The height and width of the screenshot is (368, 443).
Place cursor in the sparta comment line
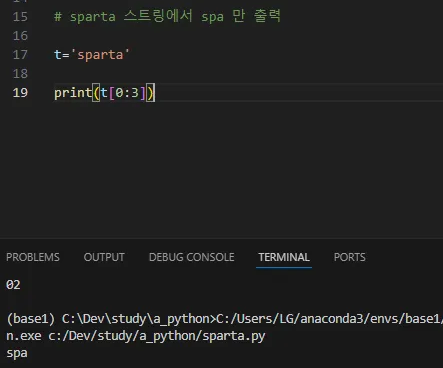[x=167, y=16]
